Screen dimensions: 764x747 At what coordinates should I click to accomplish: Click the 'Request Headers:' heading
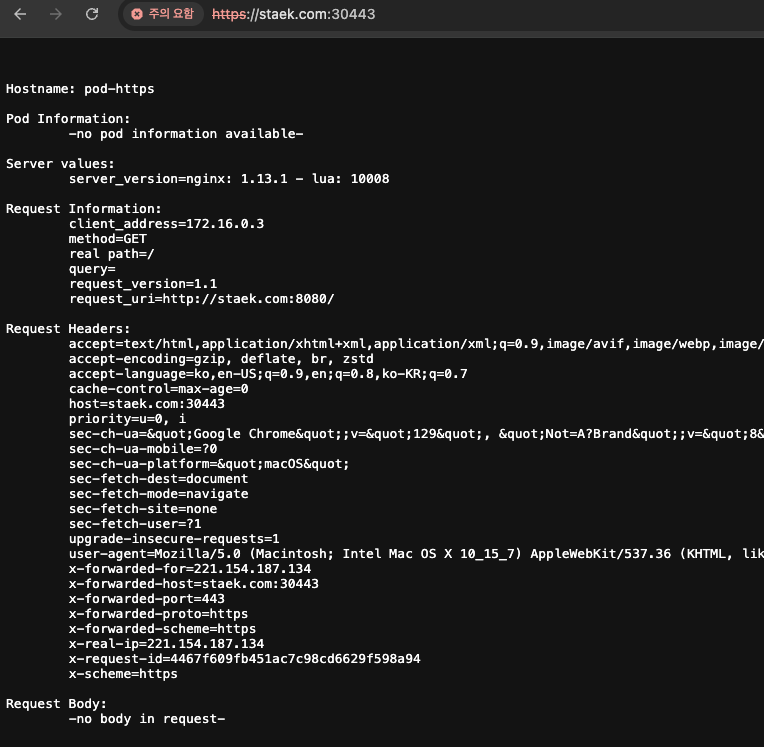pyautogui.click(x=68, y=329)
